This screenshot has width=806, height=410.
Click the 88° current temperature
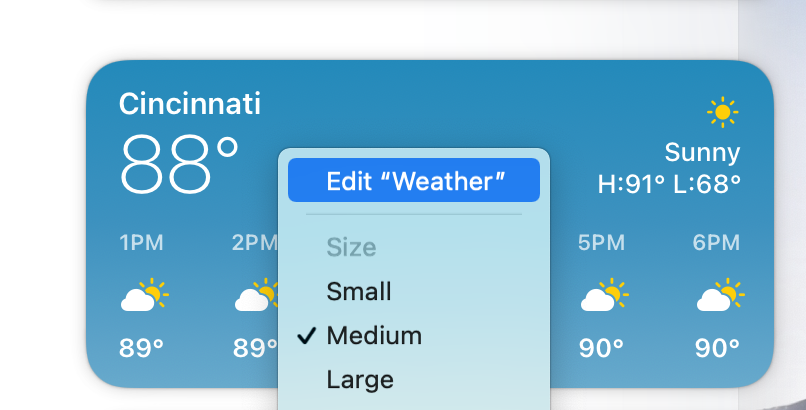pos(179,163)
